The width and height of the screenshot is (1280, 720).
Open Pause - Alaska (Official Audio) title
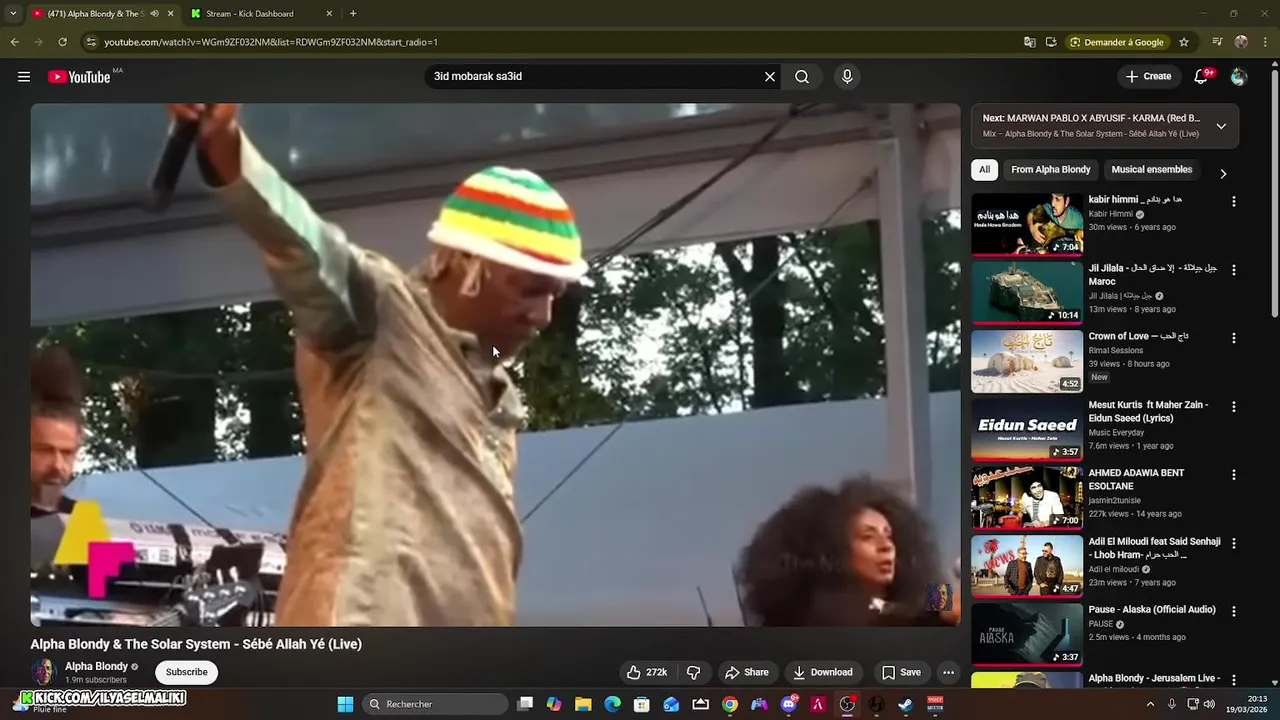click(x=1152, y=610)
